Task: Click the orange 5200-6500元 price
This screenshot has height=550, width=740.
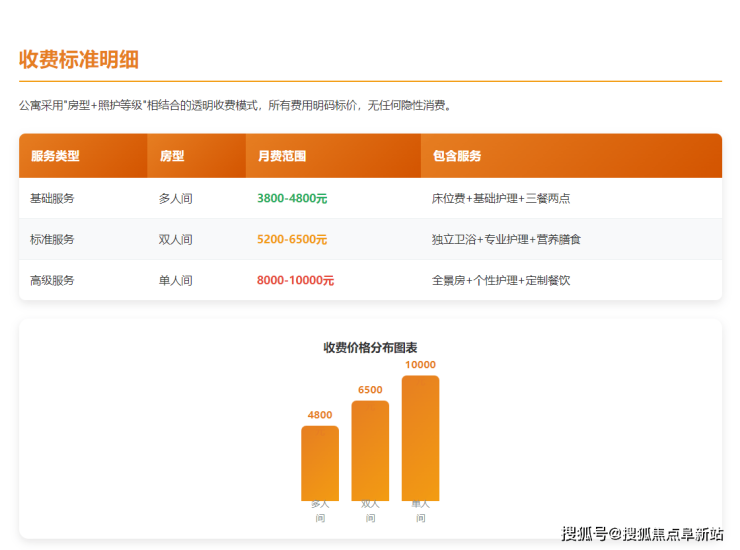Action: (292, 240)
